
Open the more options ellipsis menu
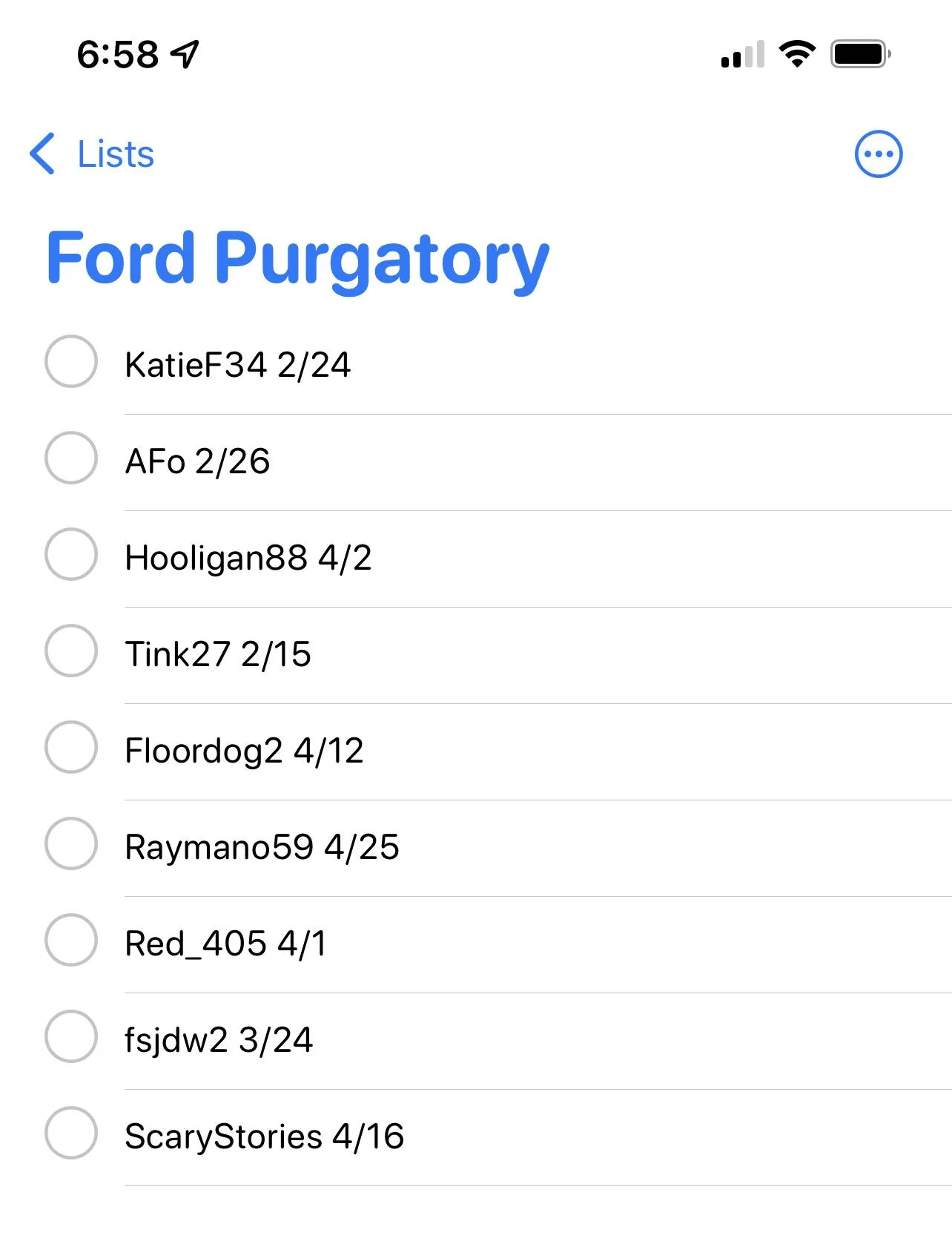click(x=879, y=154)
